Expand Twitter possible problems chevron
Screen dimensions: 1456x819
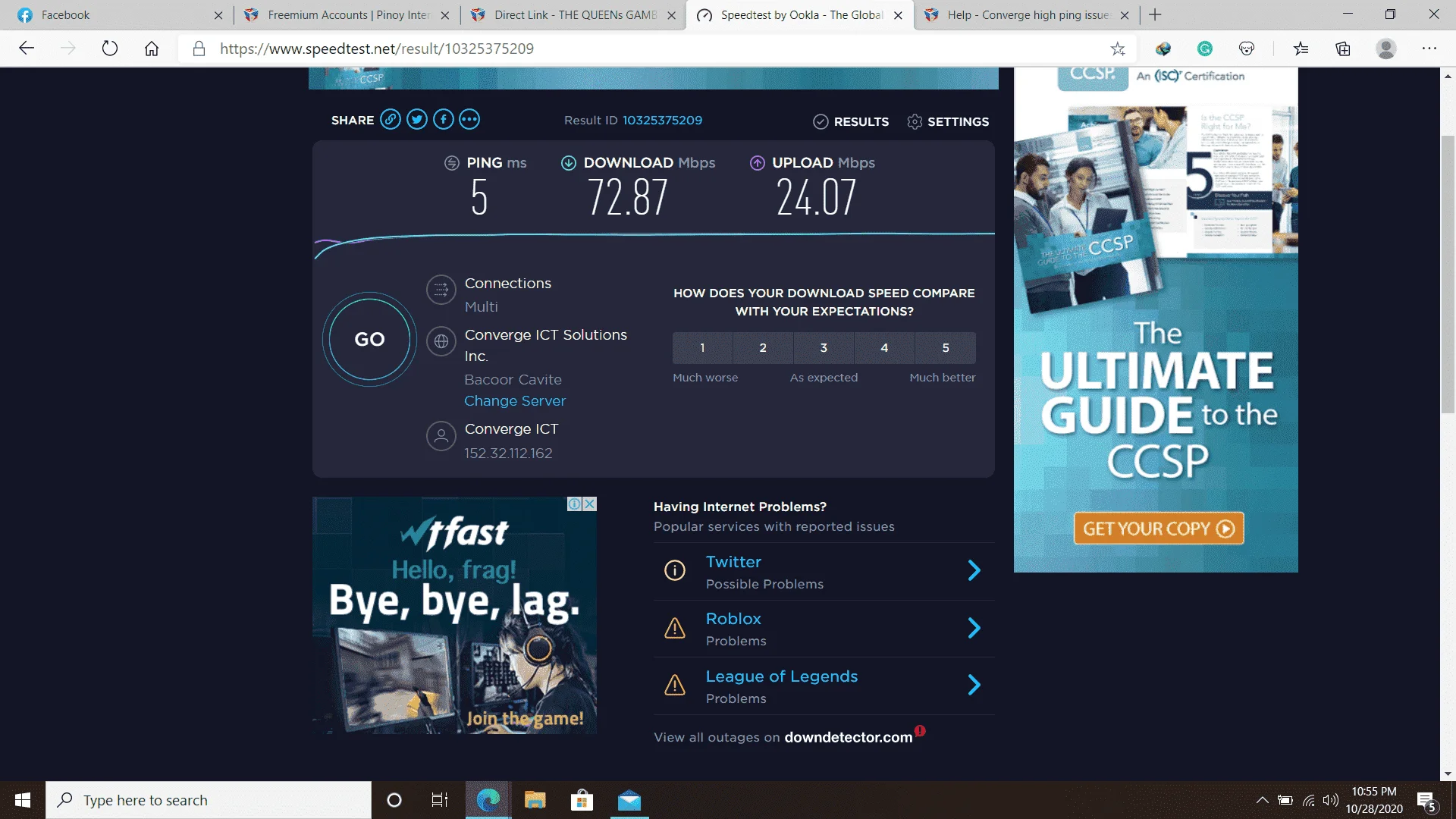coord(974,570)
